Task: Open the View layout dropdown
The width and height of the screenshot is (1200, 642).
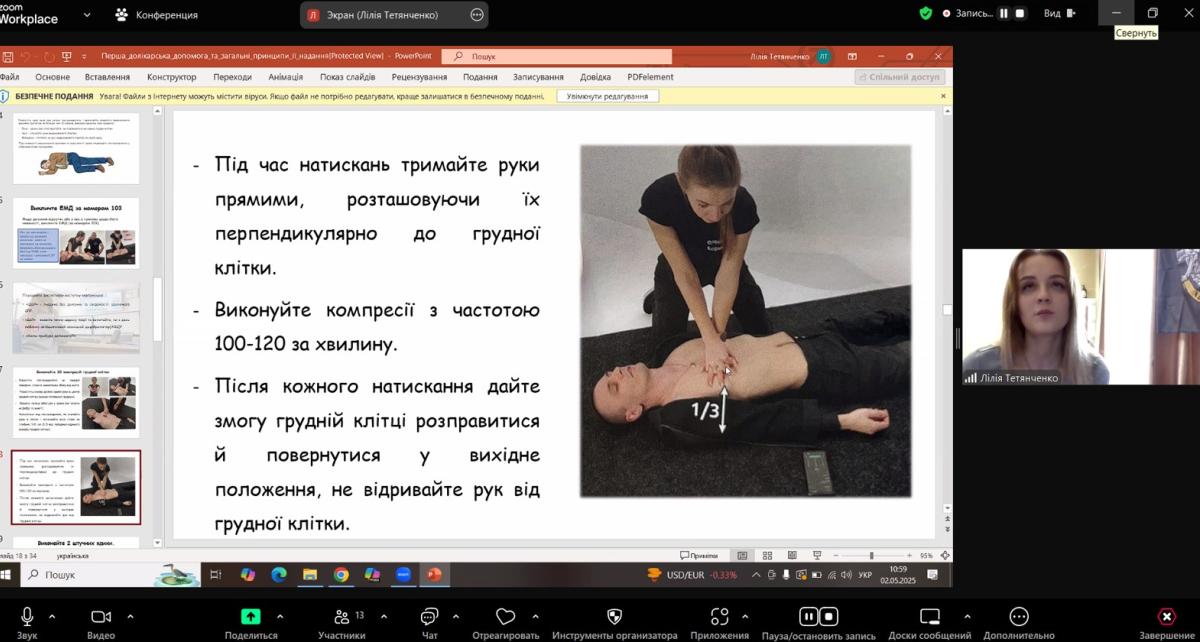Action: point(1058,14)
